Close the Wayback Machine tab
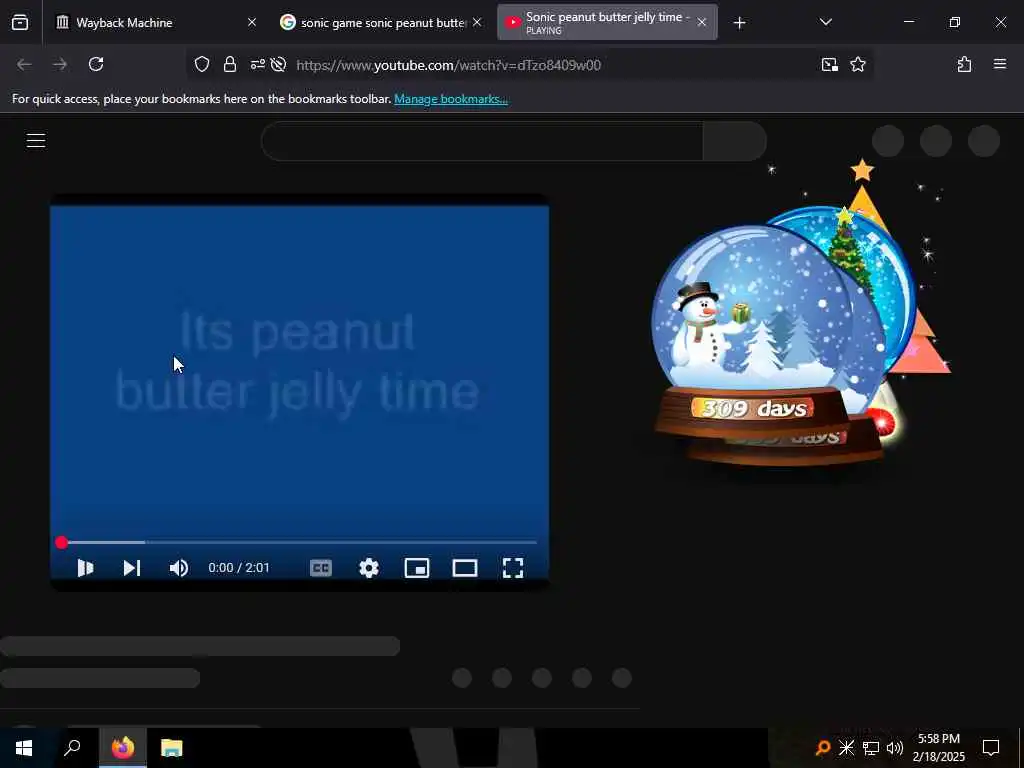This screenshot has width=1024, height=768. click(x=252, y=23)
